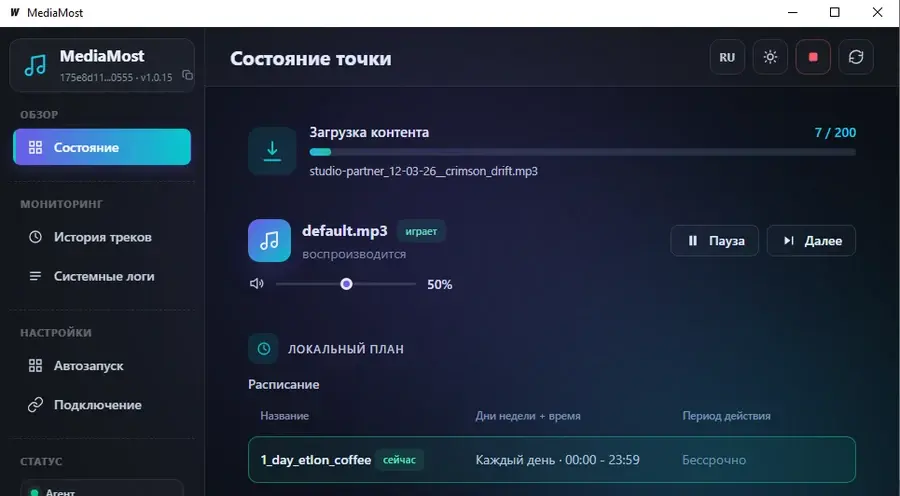900x496 pixels.
Task: Click the grid icon beside Автозапуск
Action: (x=35, y=366)
